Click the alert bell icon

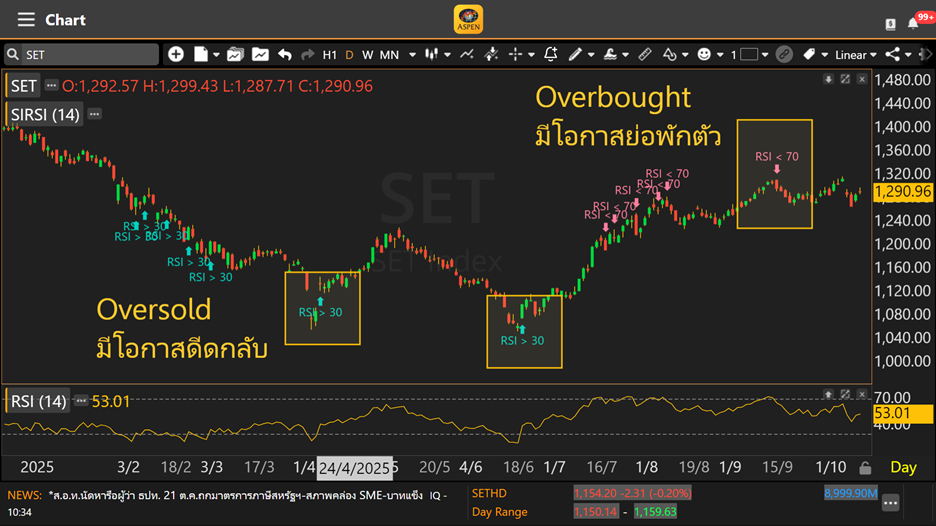550,55
